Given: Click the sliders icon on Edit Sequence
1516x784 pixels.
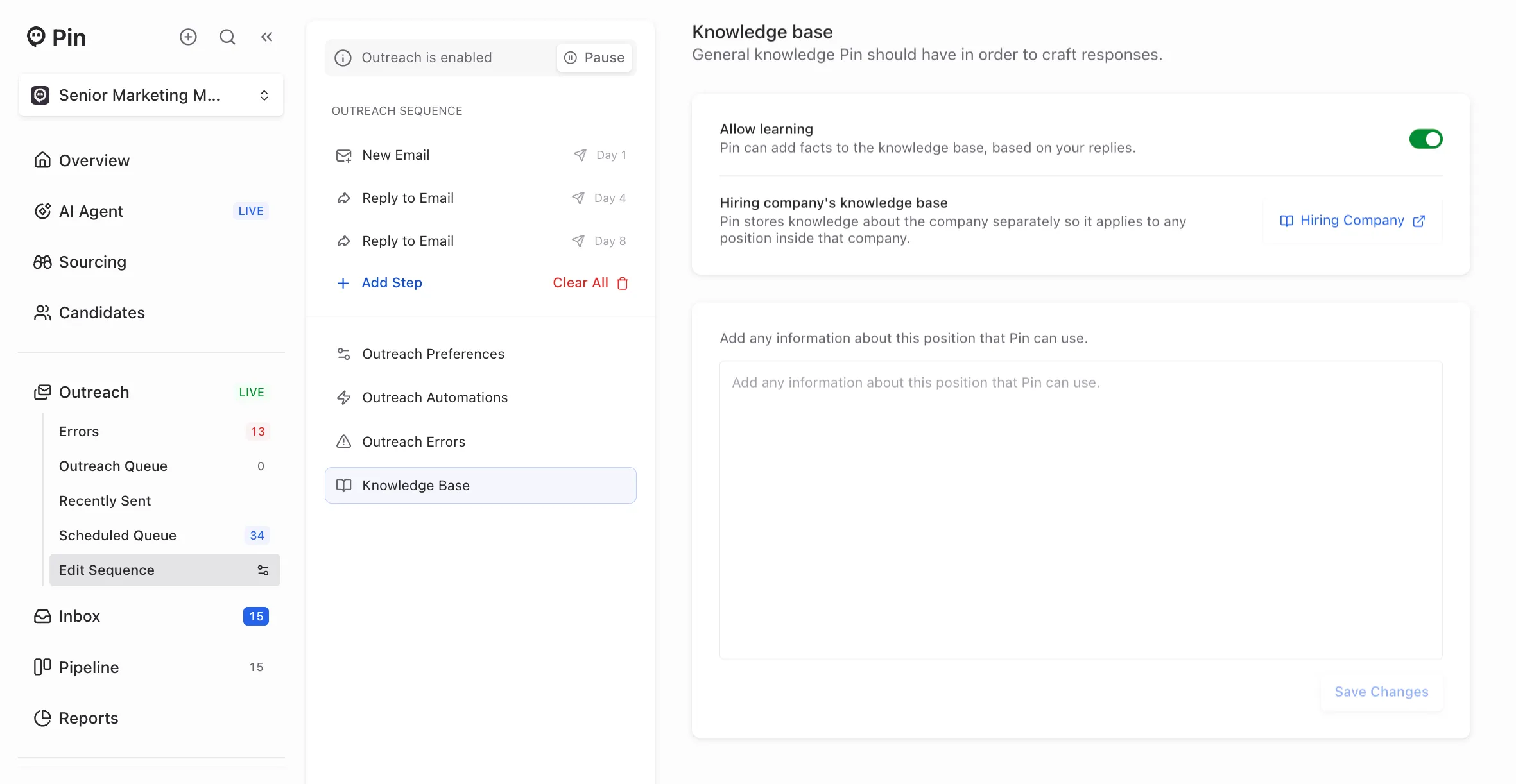Looking at the screenshot, I should [263, 570].
